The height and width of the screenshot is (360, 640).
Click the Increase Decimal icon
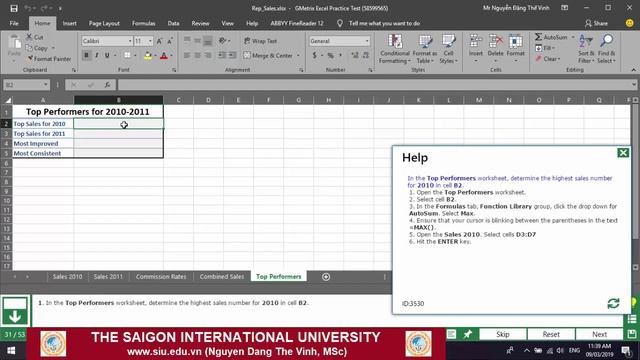click(x=355, y=55)
